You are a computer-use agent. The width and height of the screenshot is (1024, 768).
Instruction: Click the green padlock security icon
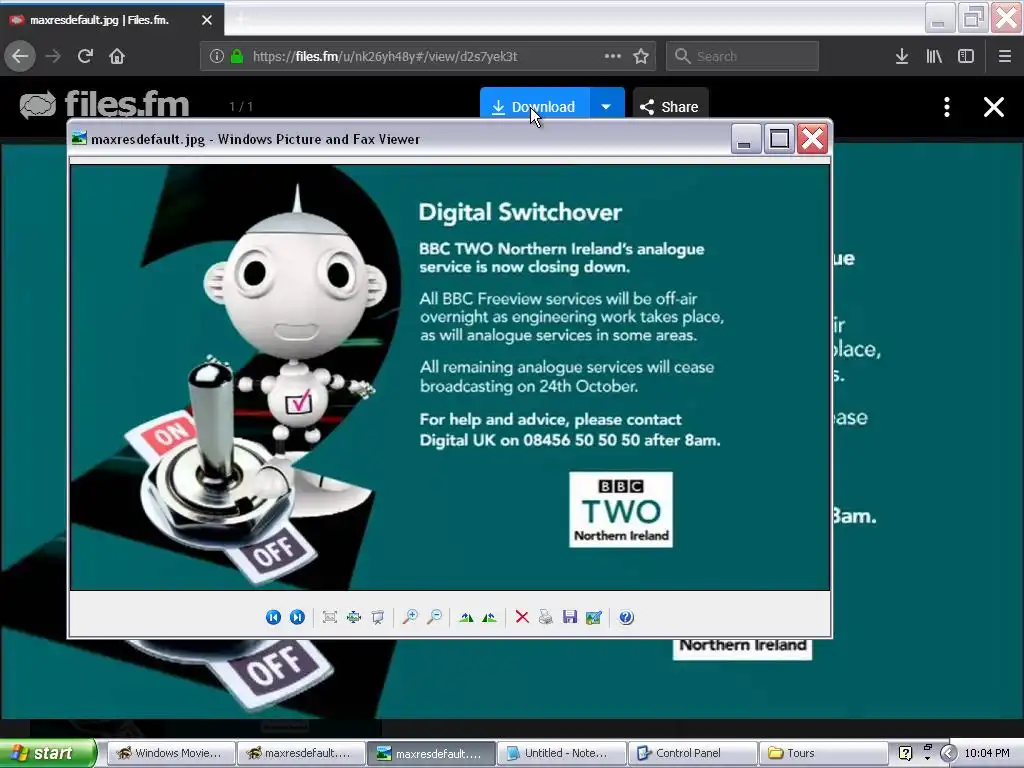237,56
